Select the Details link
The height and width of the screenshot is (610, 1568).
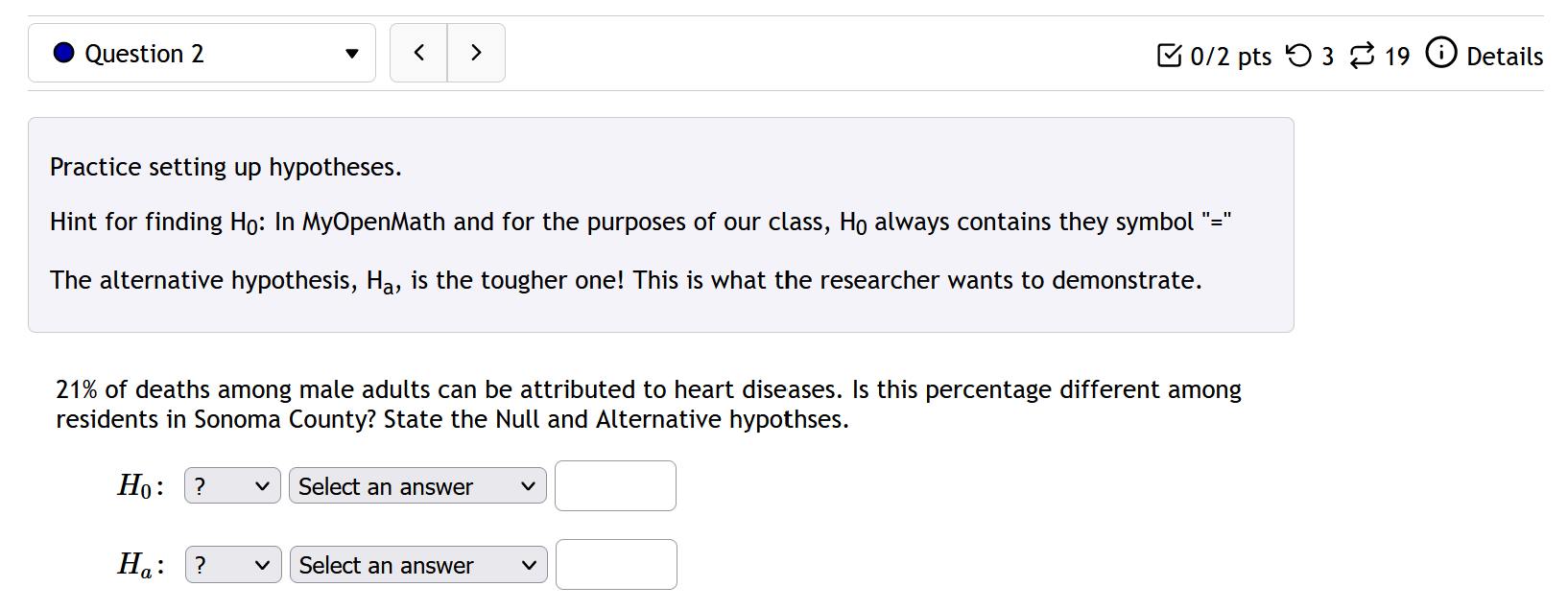pyautogui.click(x=1504, y=56)
